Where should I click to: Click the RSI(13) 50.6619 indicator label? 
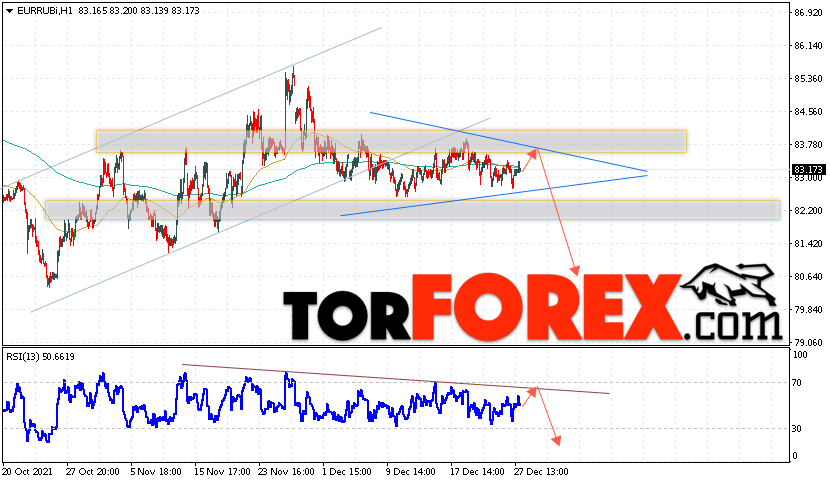tap(40, 357)
